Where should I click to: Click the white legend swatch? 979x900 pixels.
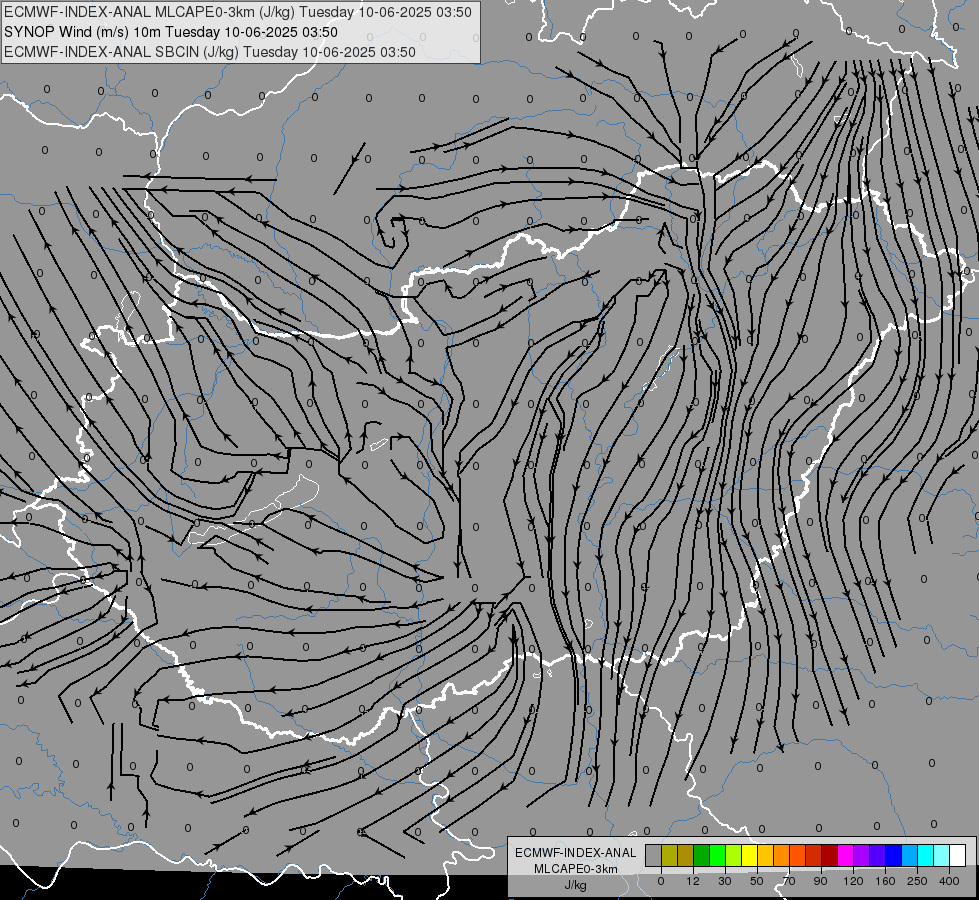pyautogui.click(x=958, y=855)
